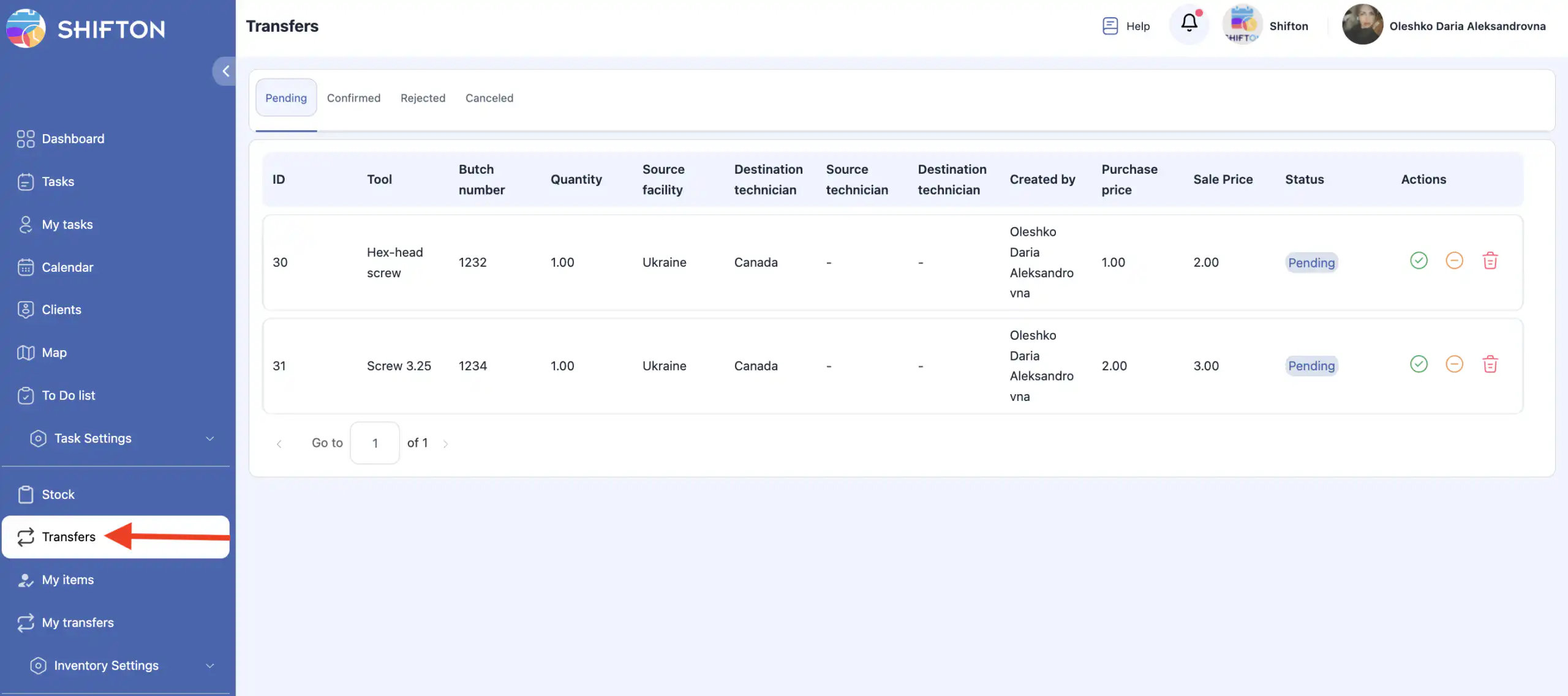
Task: Collapse sidebar with the arrow button
Action: click(x=225, y=71)
